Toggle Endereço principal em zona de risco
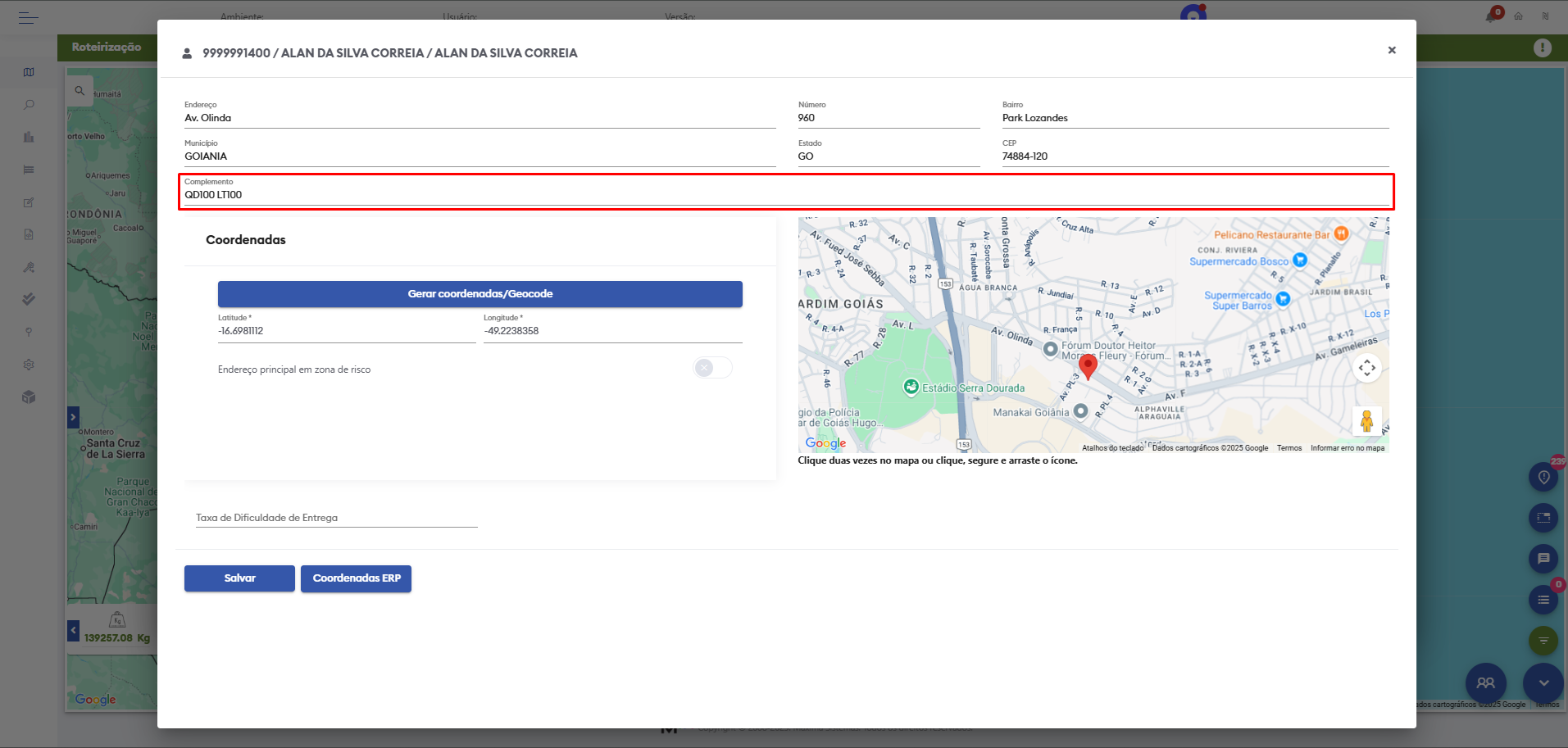Screen dimensions: 1568x748 pyautogui.click(x=712, y=368)
